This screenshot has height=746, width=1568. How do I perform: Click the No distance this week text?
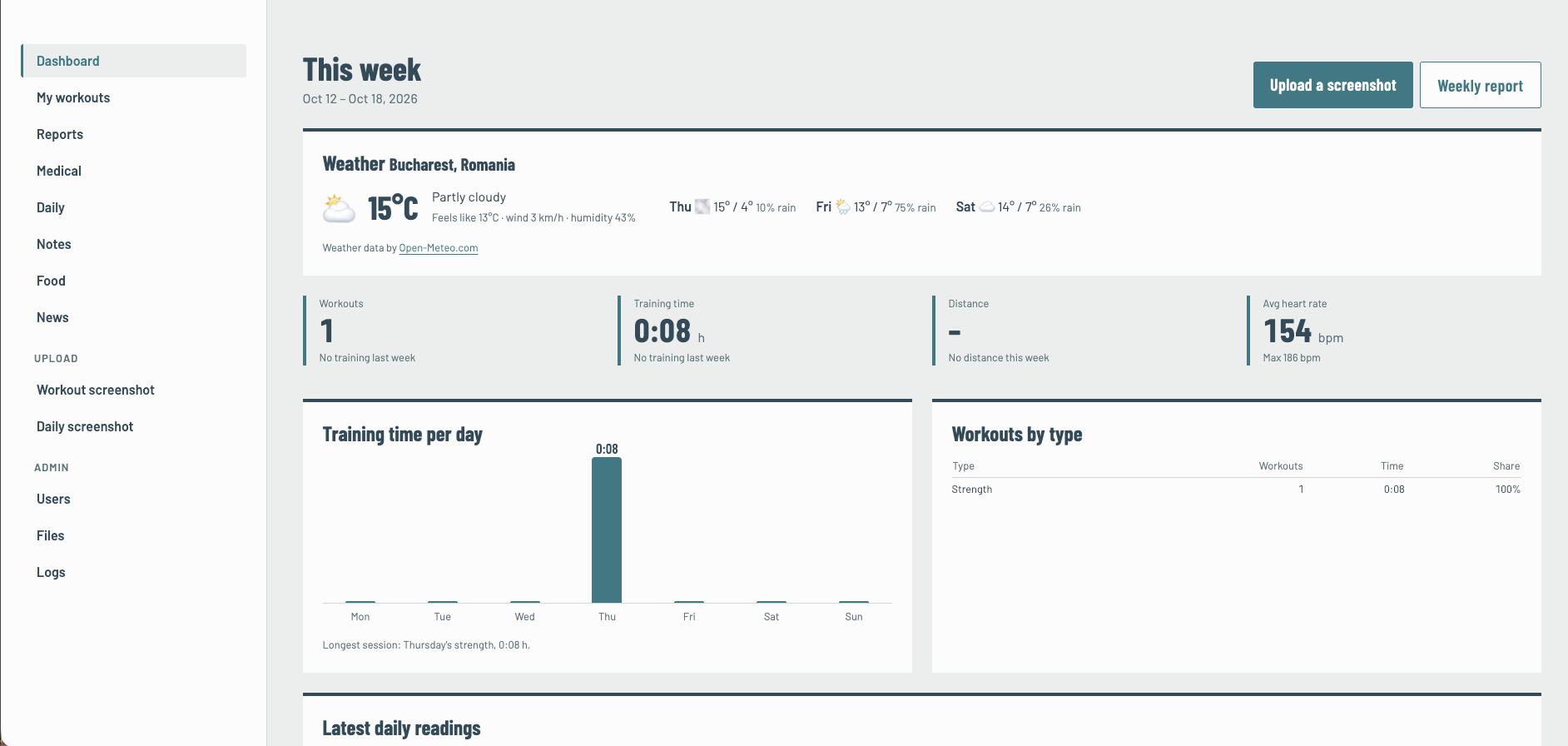pyautogui.click(x=999, y=358)
